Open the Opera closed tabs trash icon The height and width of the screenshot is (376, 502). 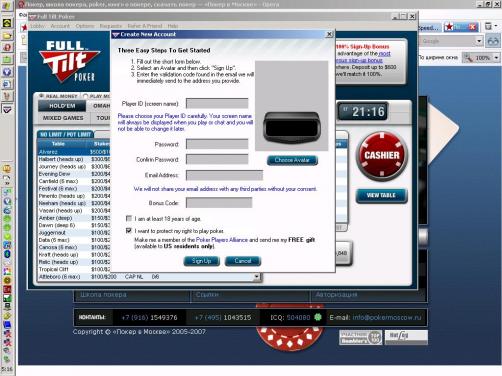click(x=488, y=26)
